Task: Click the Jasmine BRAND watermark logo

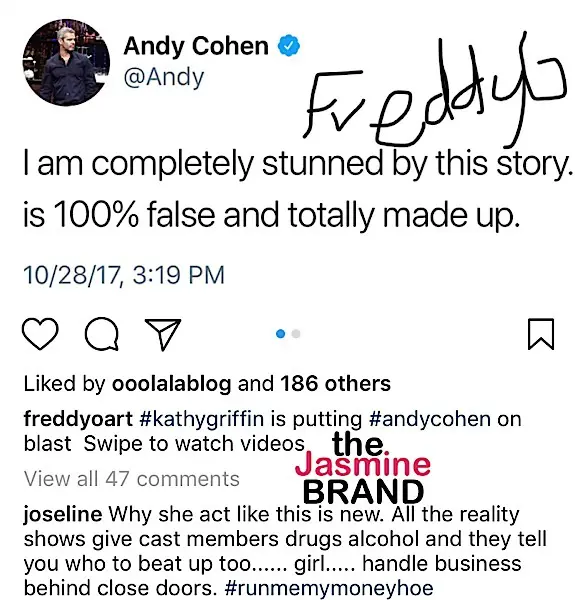Action: coord(363,468)
